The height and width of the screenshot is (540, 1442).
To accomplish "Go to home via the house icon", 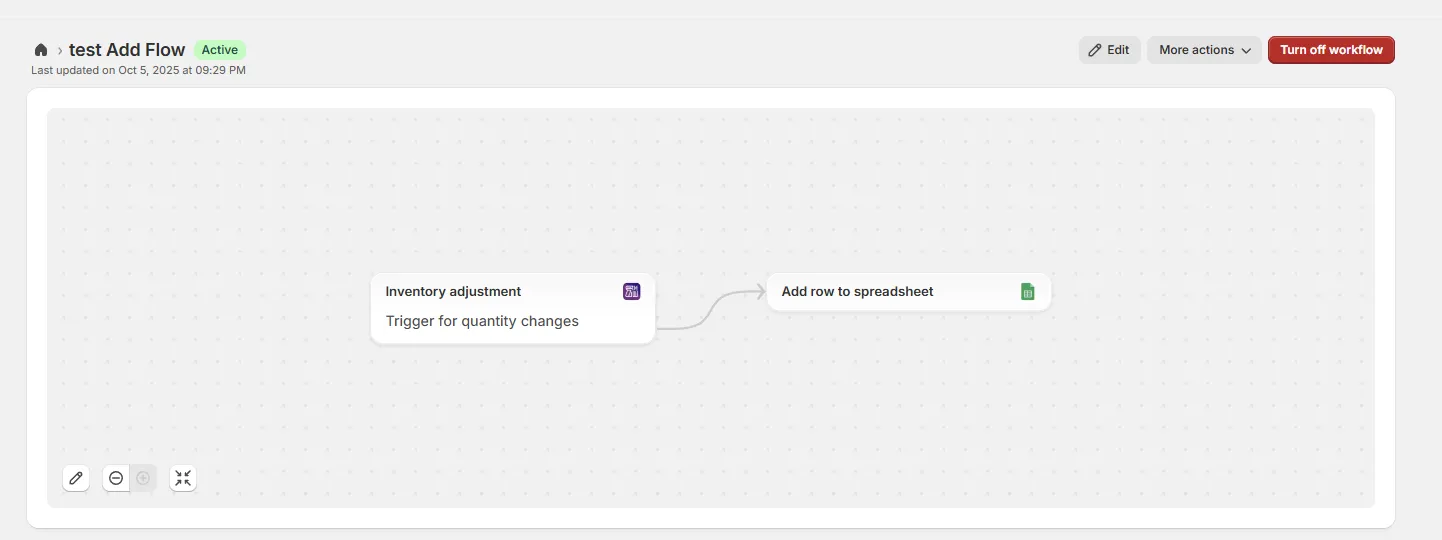I will coord(41,50).
